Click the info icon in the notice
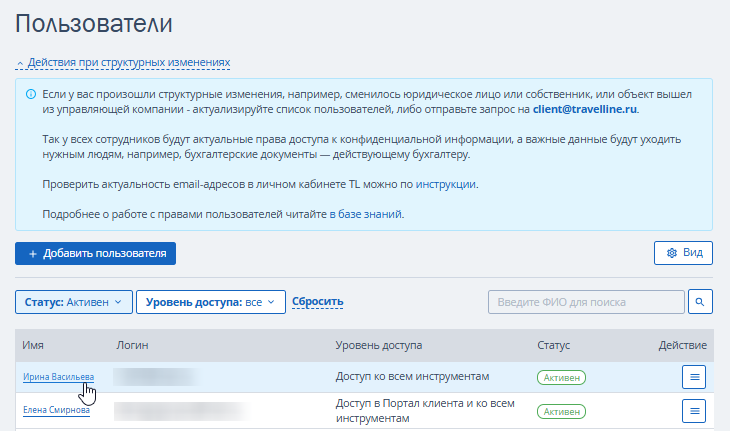 31,94
